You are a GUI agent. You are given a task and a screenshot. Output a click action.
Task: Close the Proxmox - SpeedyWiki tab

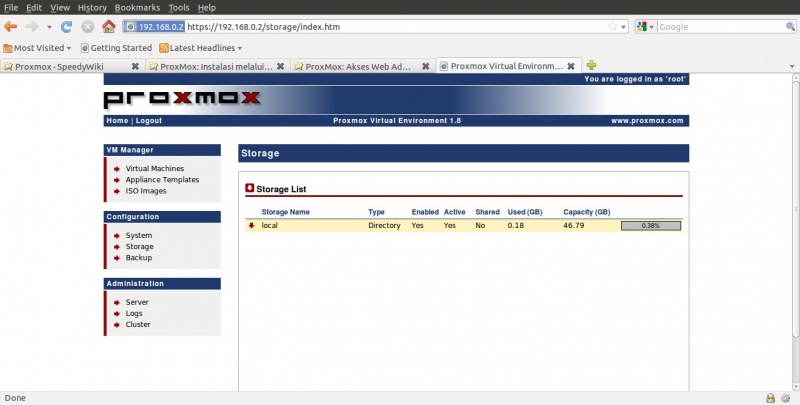(x=135, y=66)
